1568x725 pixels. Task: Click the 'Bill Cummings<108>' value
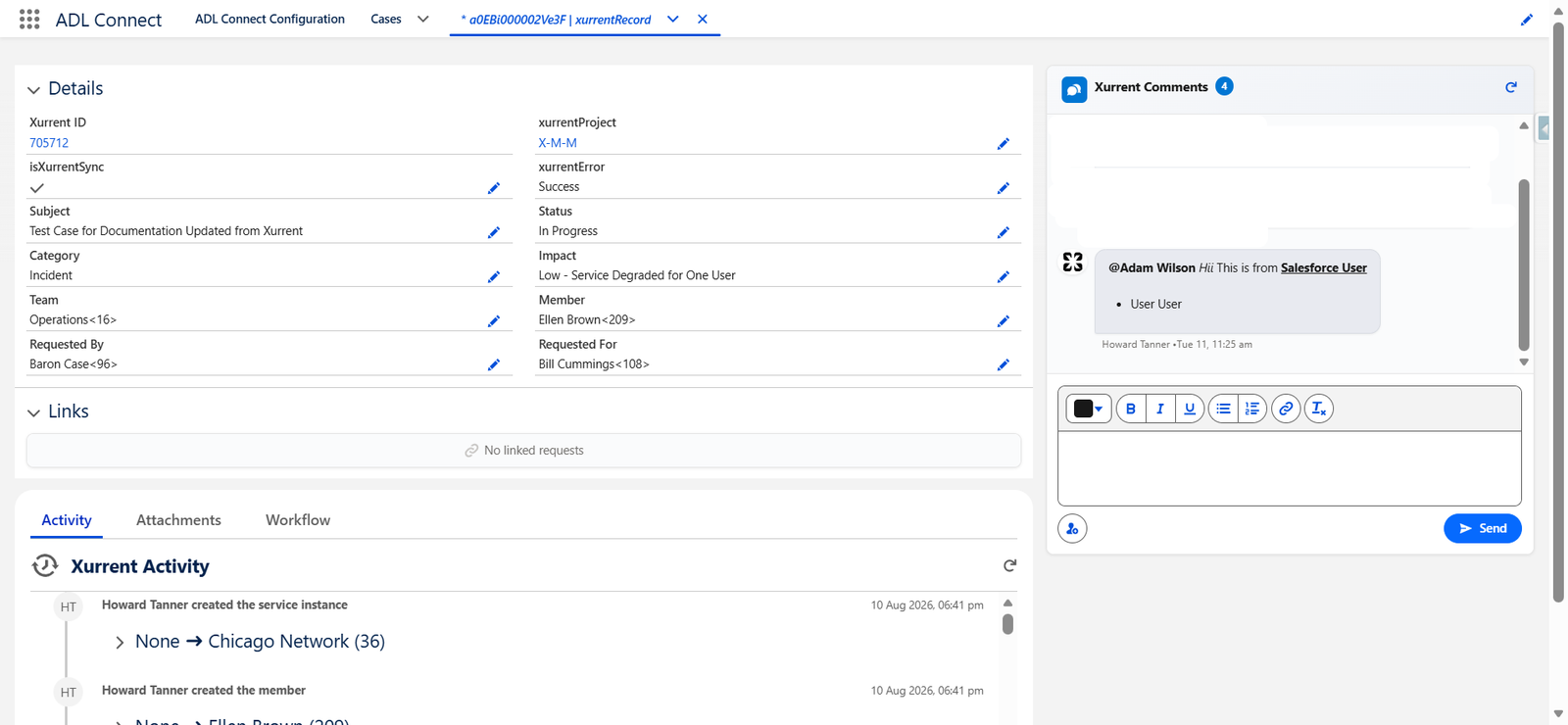(594, 363)
